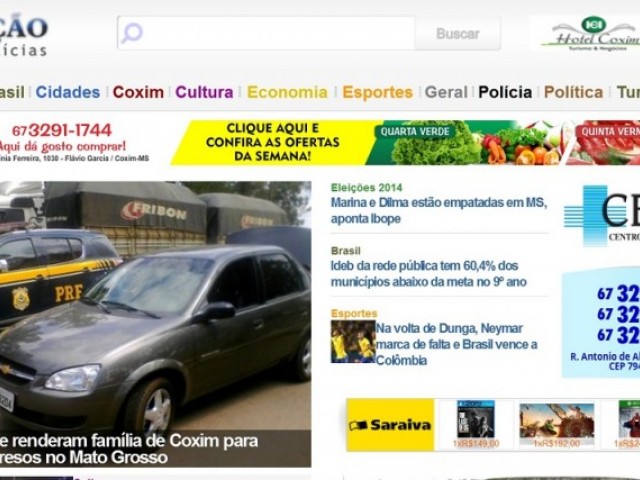This screenshot has height=480, width=640.
Task: Click the Saraiva logo in ad
Action: tap(391, 425)
